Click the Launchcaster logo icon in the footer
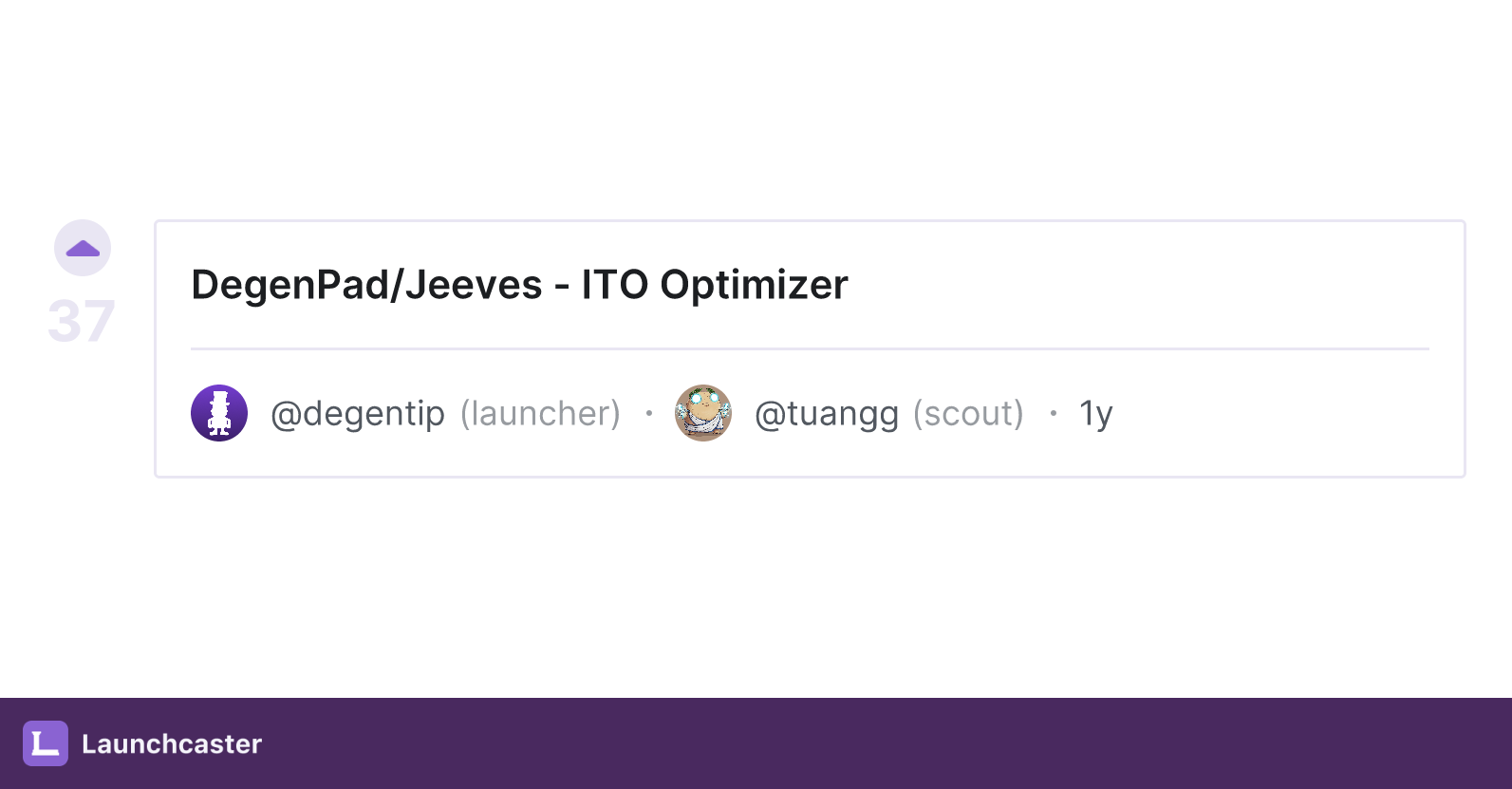Viewport: 1512px width, 789px height. click(45, 744)
